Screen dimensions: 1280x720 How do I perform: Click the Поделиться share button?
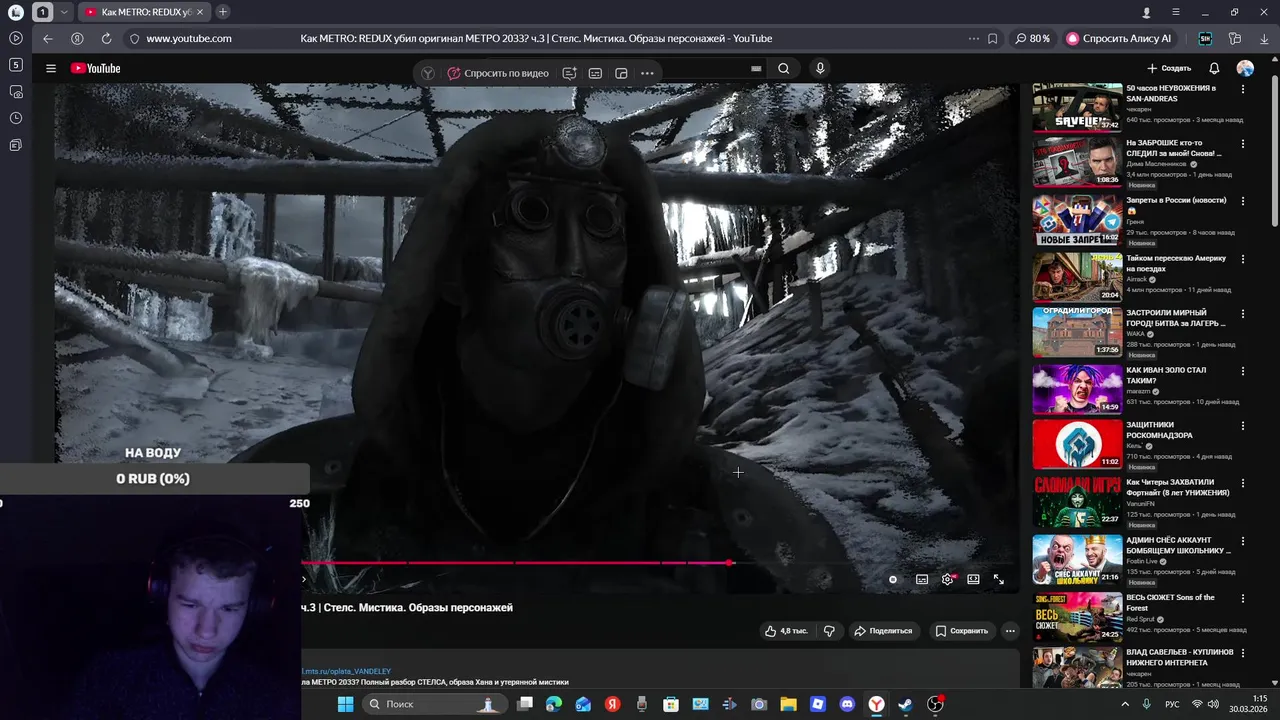coord(883,631)
